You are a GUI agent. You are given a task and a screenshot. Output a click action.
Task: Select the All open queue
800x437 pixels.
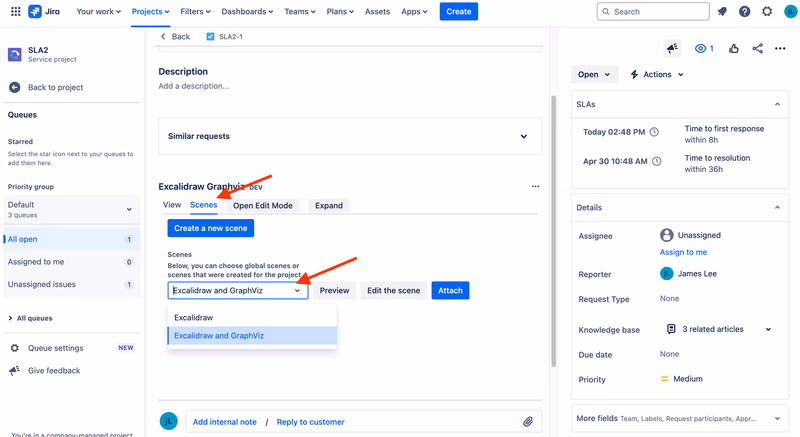[70, 239]
